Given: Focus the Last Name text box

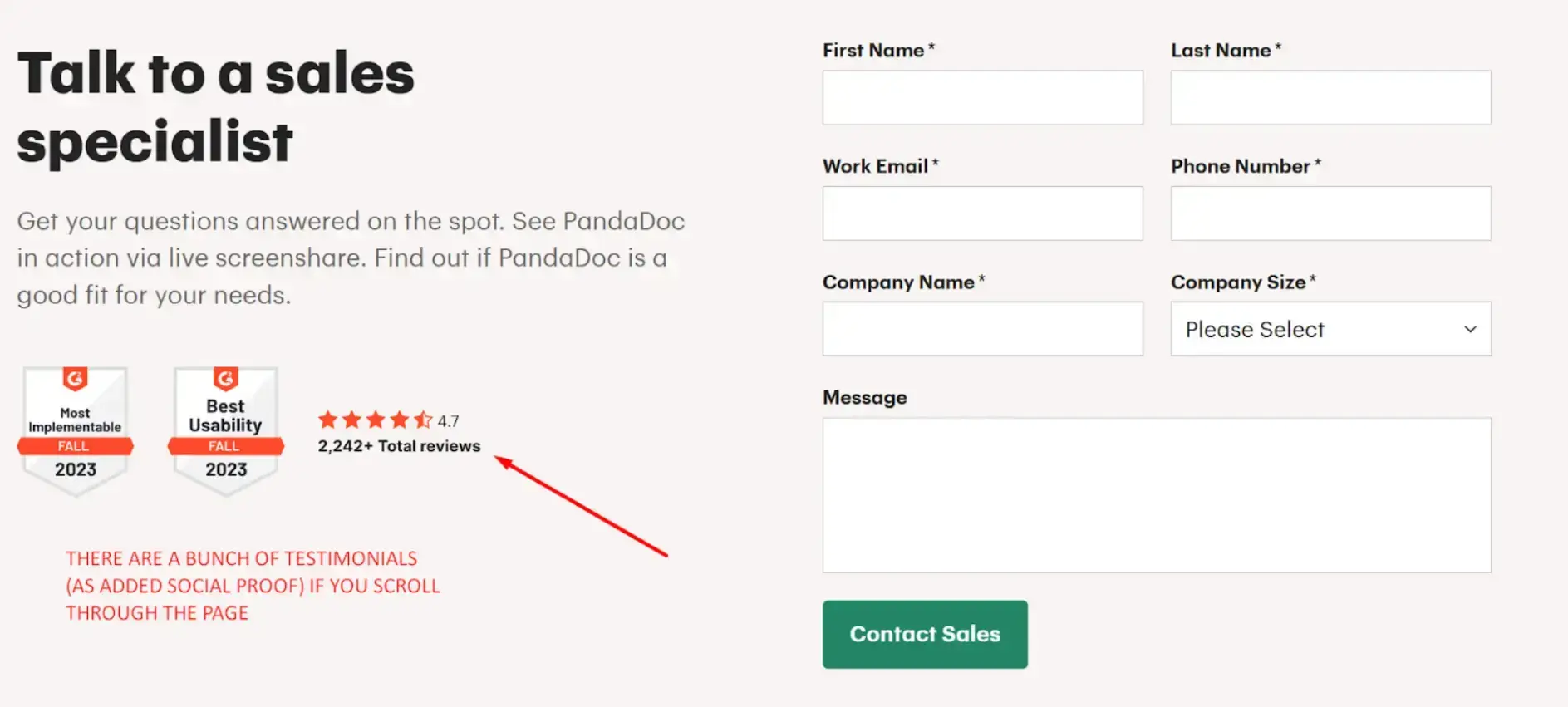Looking at the screenshot, I should click(x=1330, y=97).
